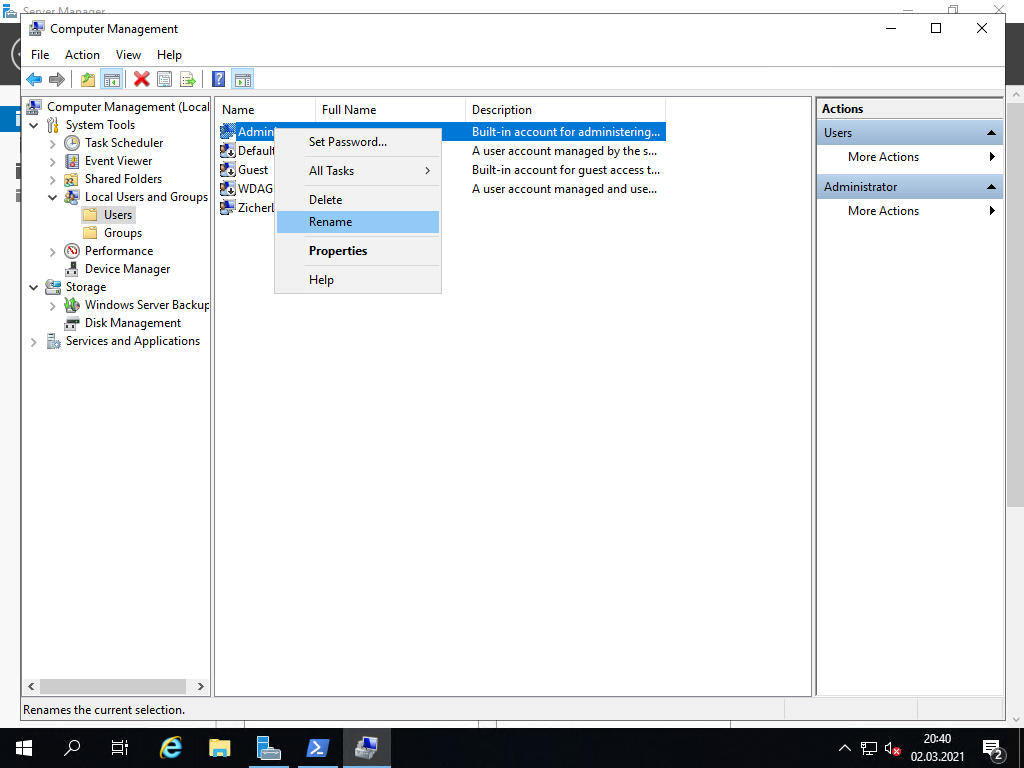
Task: Open Internet Explorer from the taskbar
Action: 172,747
